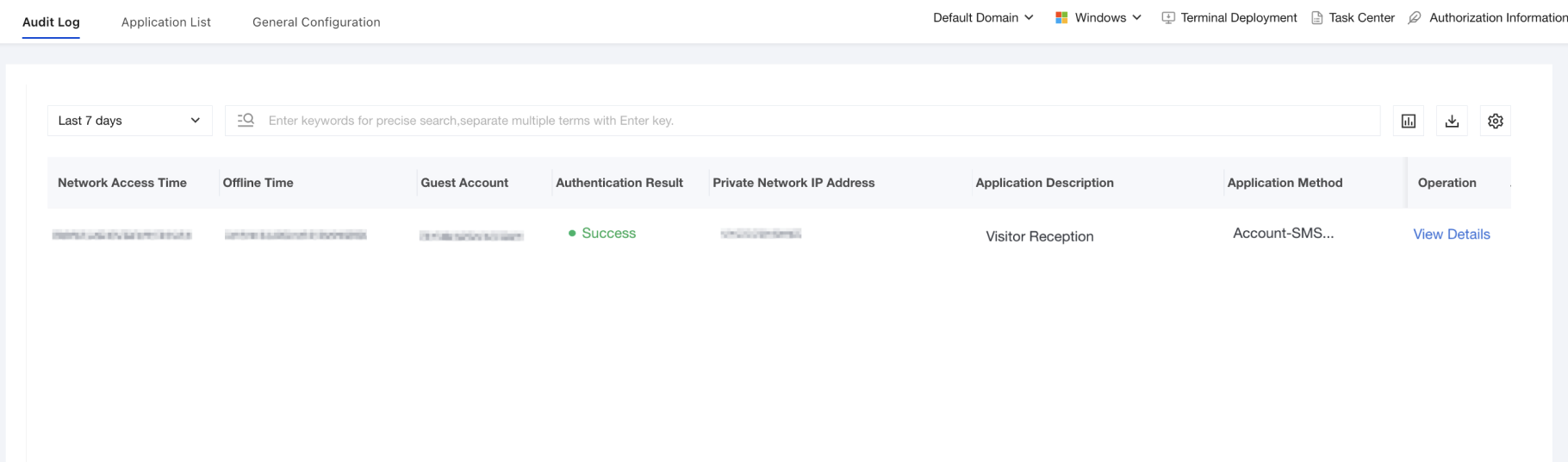Viewport: 1568px width, 462px height.
Task: Open the statistics chart icon
Action: pyautogui.click(x=1409, y=121)
